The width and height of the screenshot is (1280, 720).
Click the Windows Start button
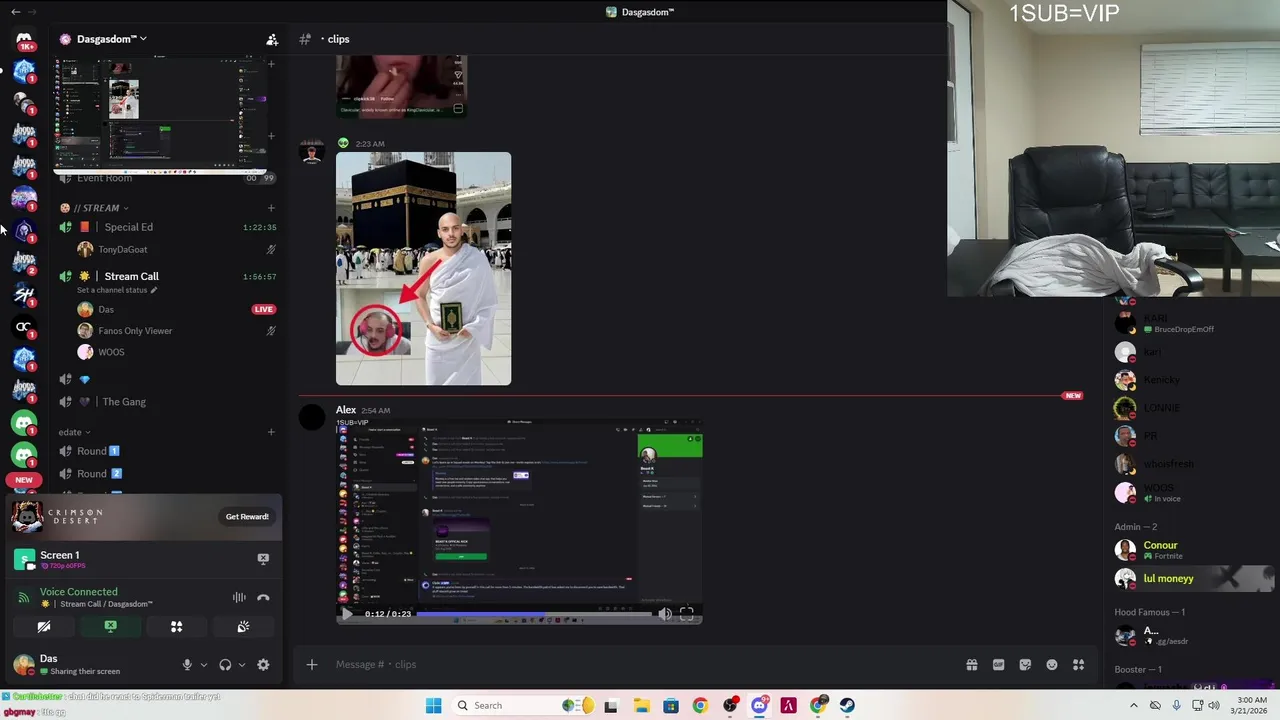point(433,705)
